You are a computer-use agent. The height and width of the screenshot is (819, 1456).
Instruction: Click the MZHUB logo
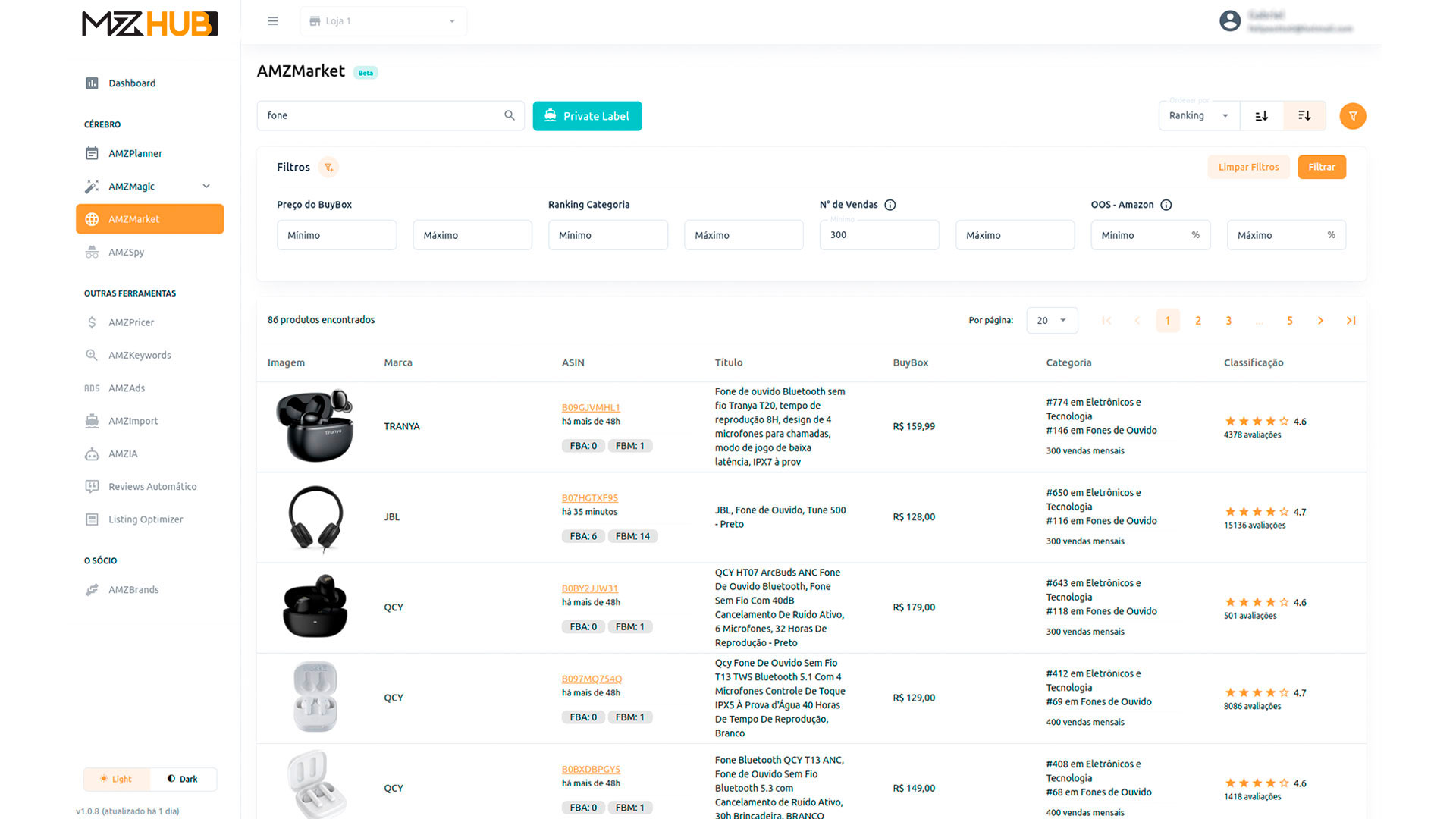[x=150, y=24]
